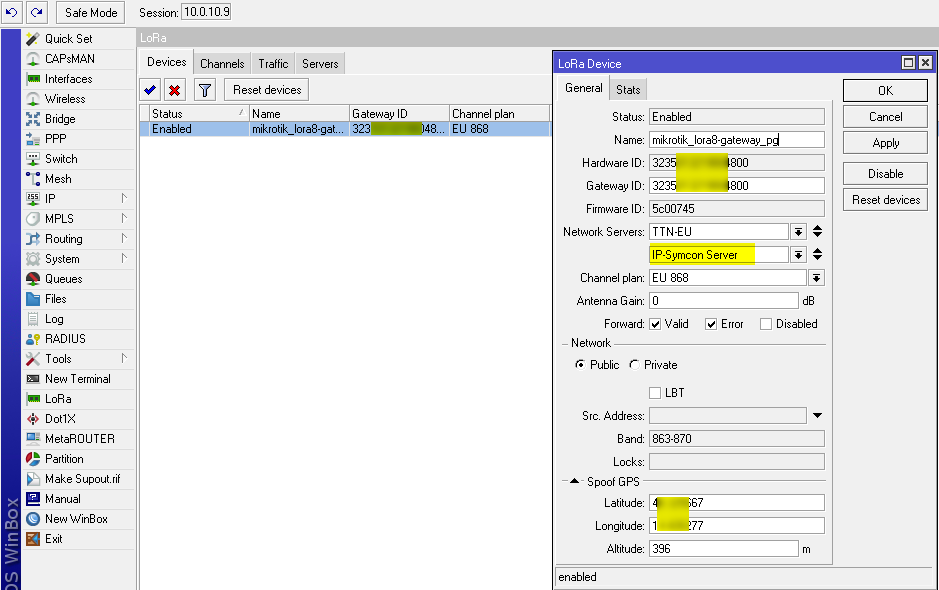The image size is (939, 590).
Task: Toggle Forward Disabled checkbox
Action: [x=765, y=324]
